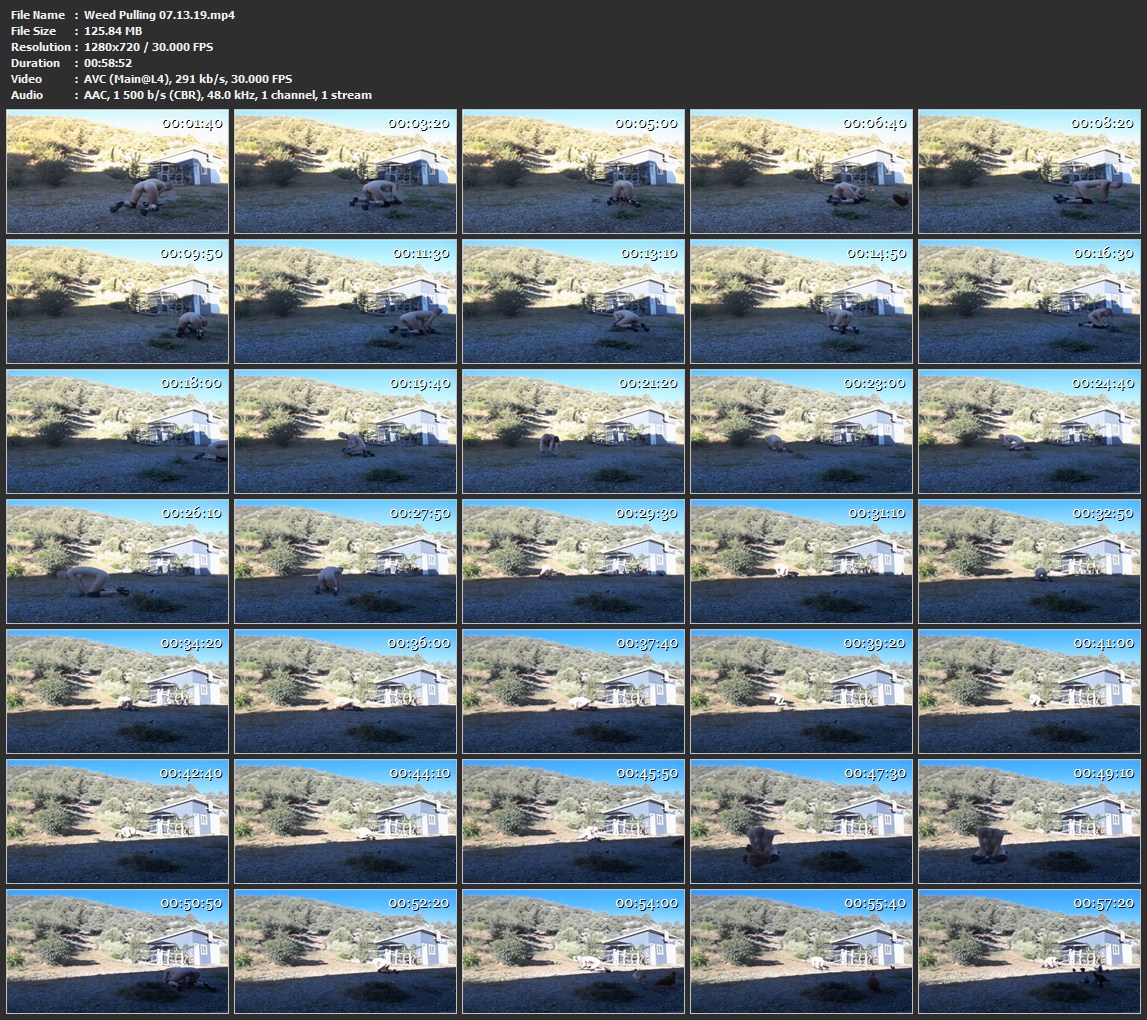Select the frame at 00:05:00
This screenshot has width=1147, height=1020.
pyautogui.click(x=574, y=172)
